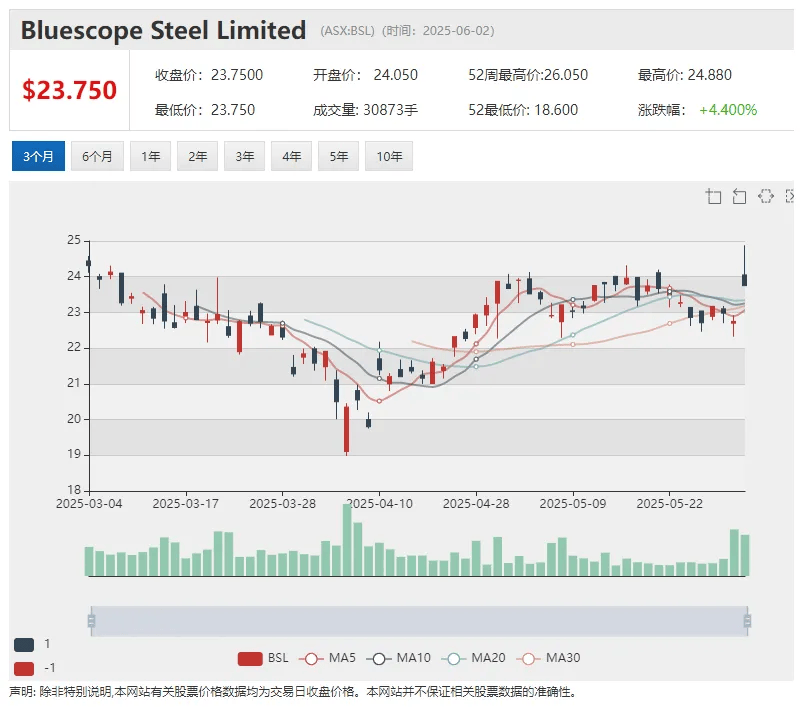
Task: Click the 2025-05-22 x-axis date label
Action: (x=669, y=504)
